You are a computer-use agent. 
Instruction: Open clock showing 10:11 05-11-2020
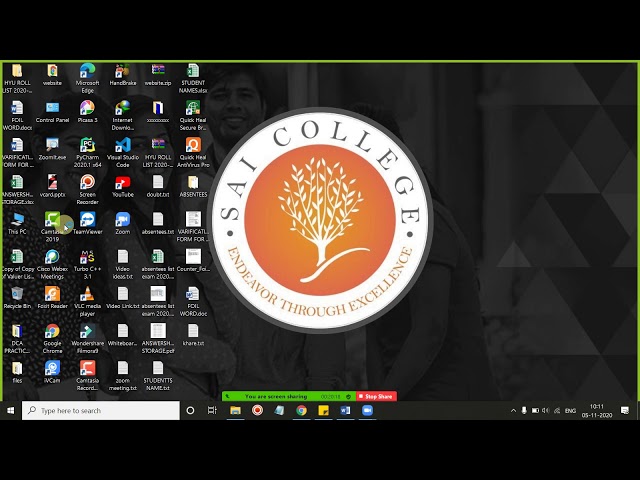597,411
